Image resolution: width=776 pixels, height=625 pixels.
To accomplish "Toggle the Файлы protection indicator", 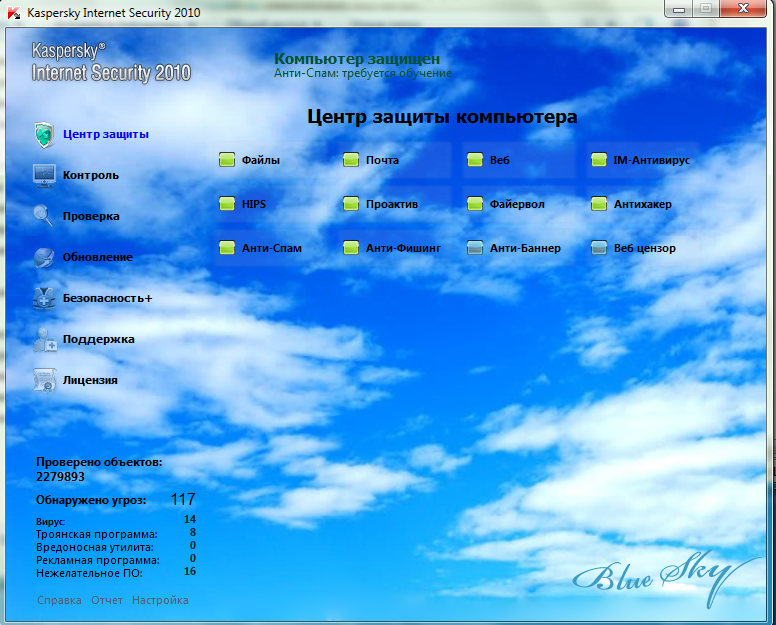I will pos(227,160).
